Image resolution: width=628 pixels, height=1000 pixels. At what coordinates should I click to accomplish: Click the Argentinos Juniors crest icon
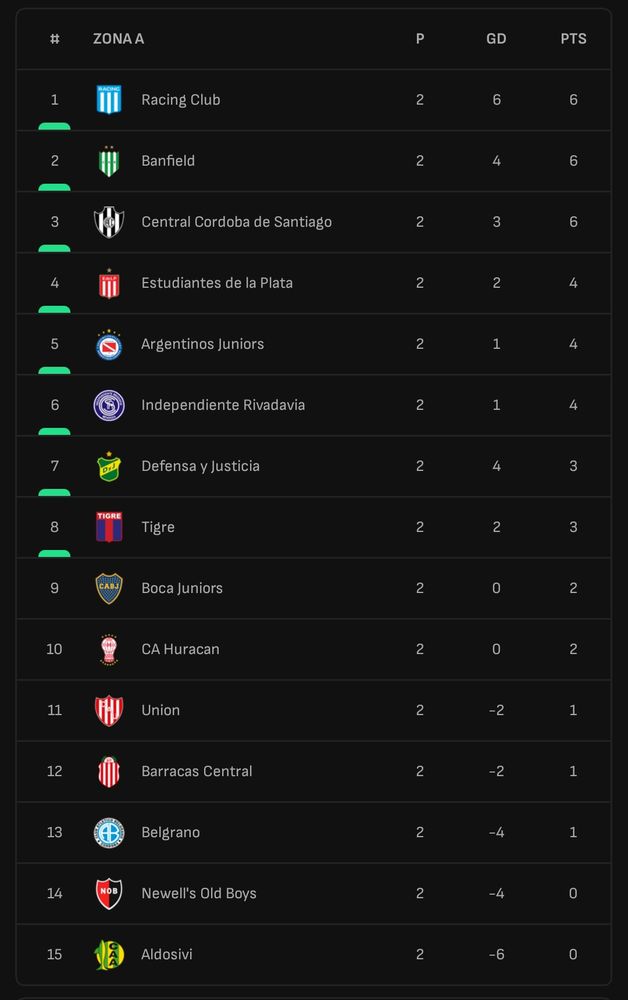(x=109, y=344)
